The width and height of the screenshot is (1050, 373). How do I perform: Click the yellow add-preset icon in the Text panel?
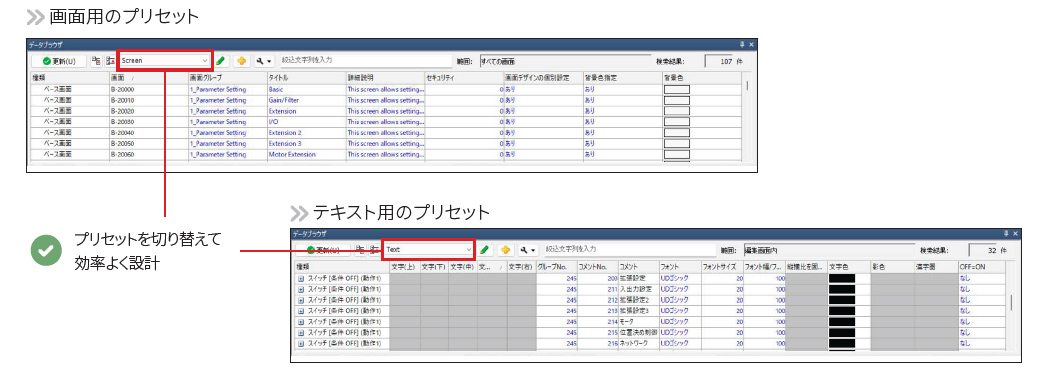506,250
